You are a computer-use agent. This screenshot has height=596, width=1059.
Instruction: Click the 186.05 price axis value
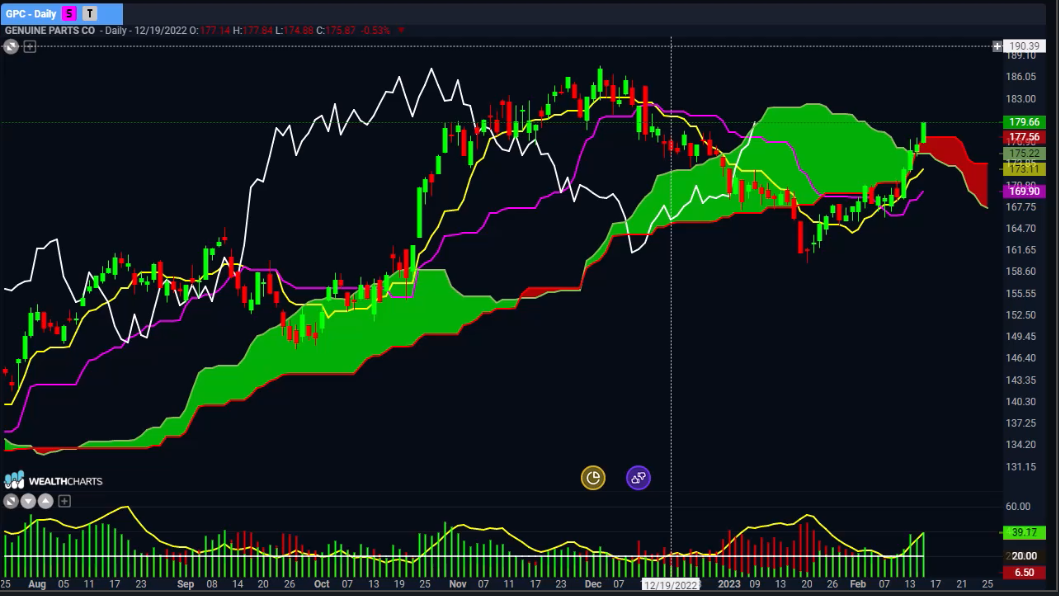(1021, 77)
